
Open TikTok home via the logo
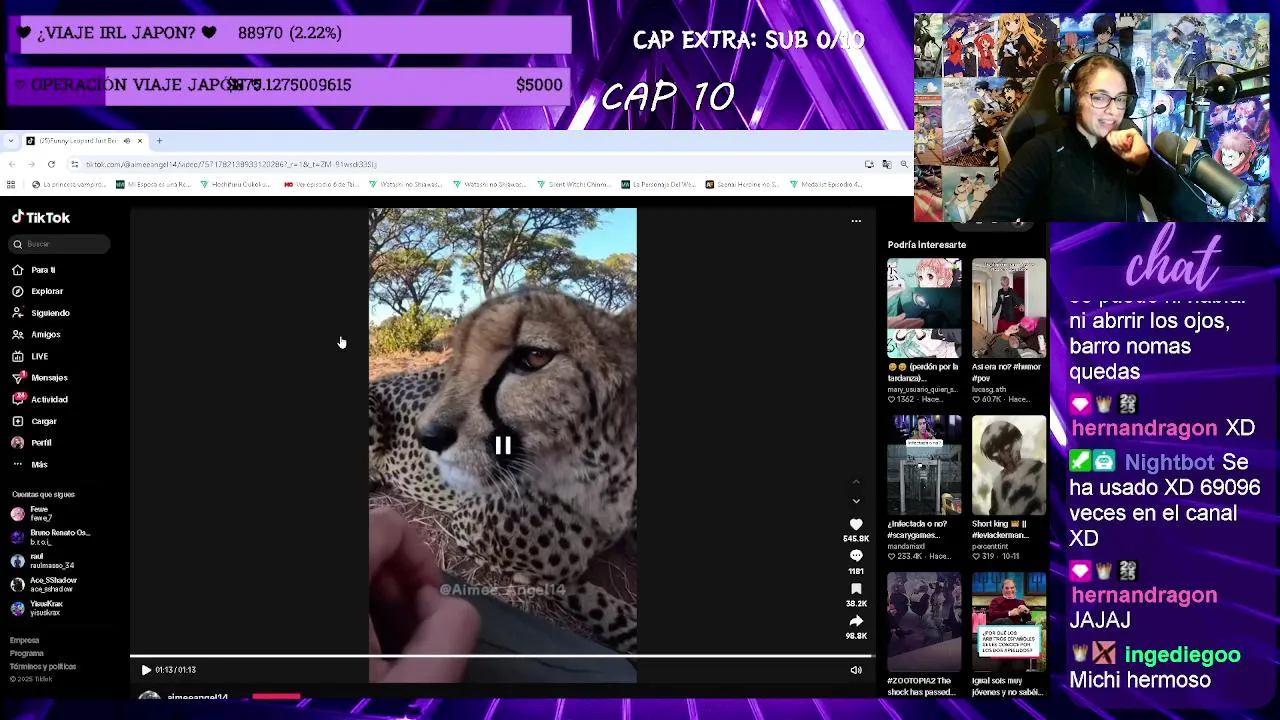point(41,217)
